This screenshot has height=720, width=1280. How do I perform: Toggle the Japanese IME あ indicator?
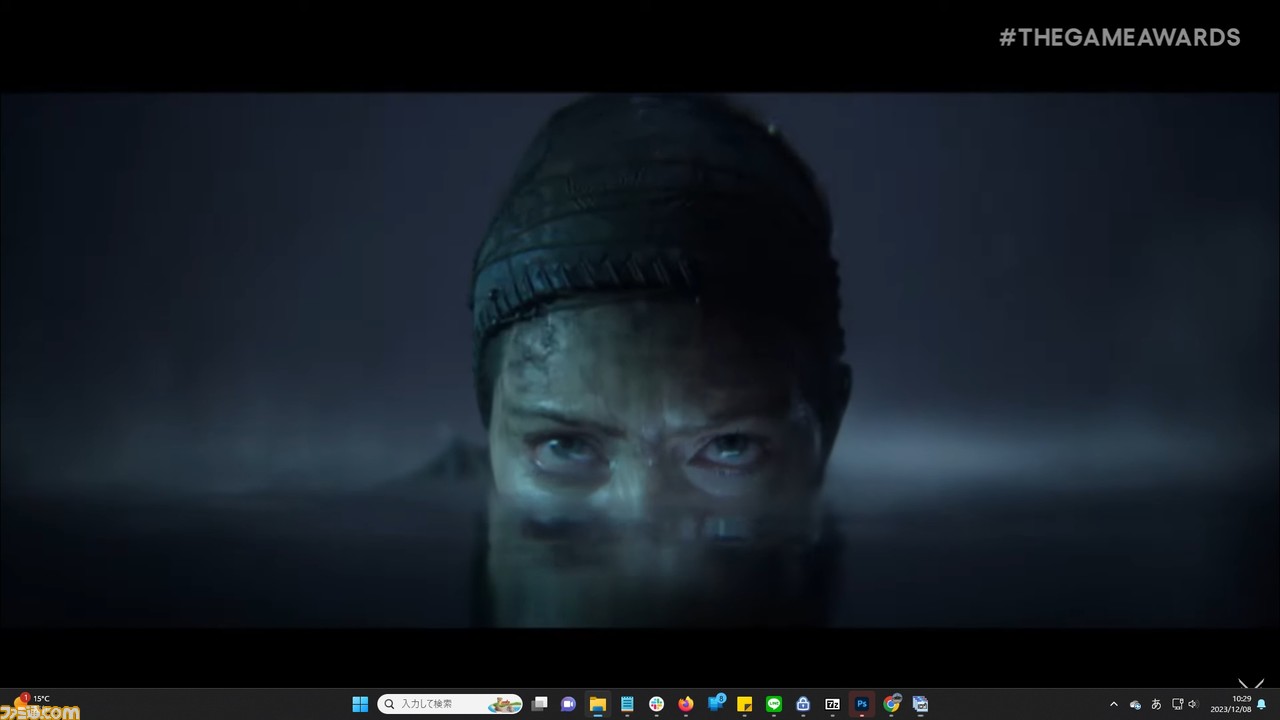tap(1156, 704)
